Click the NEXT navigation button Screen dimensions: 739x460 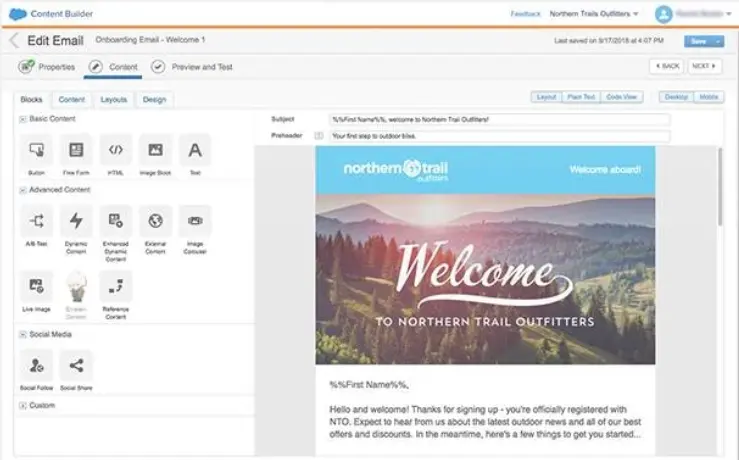coord(704,66)
